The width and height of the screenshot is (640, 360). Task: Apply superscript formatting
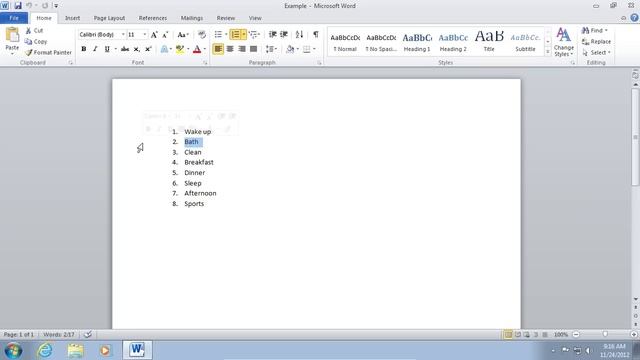(148, 49)
